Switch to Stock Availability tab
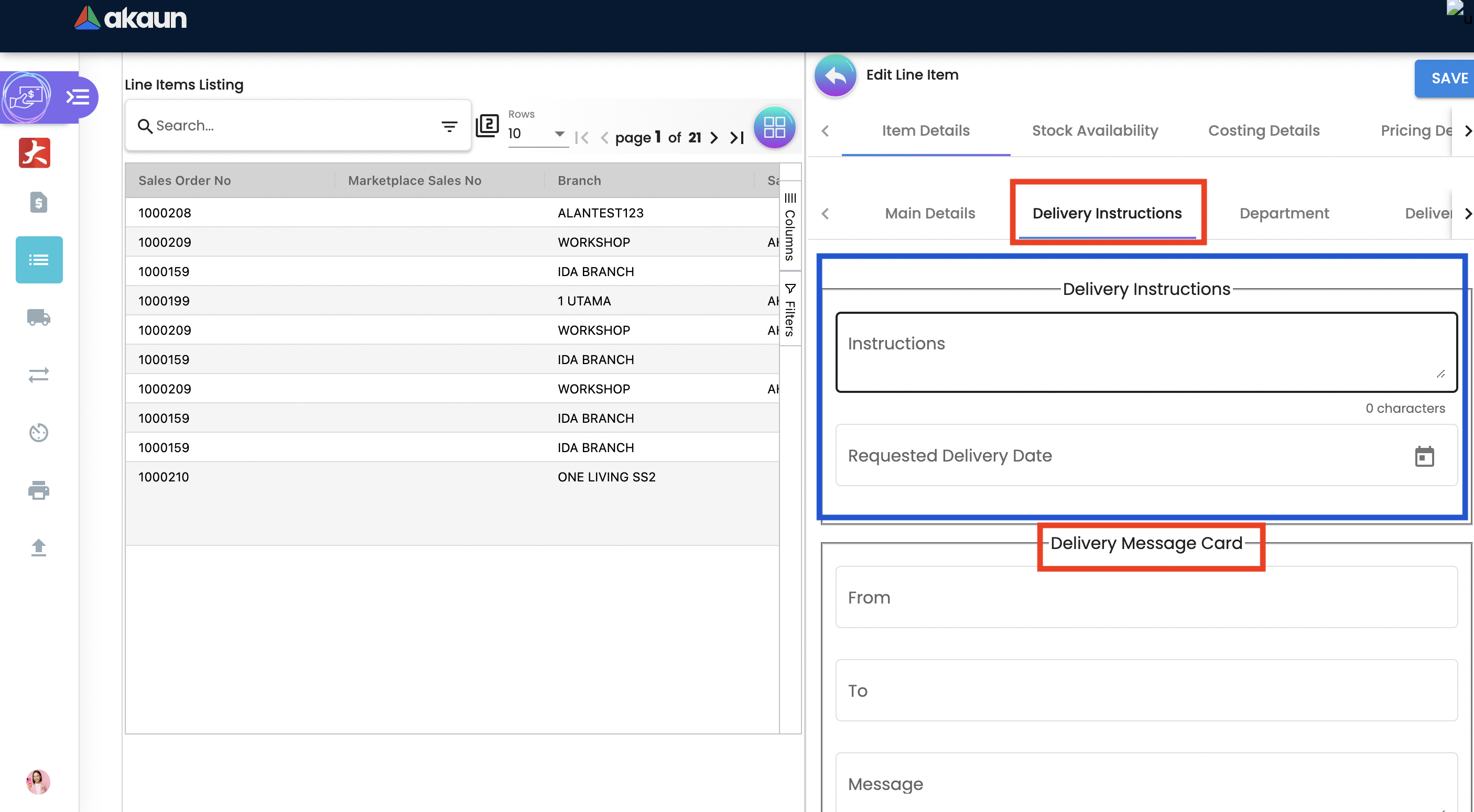1474x812 pixels. tap(1094, 130)
